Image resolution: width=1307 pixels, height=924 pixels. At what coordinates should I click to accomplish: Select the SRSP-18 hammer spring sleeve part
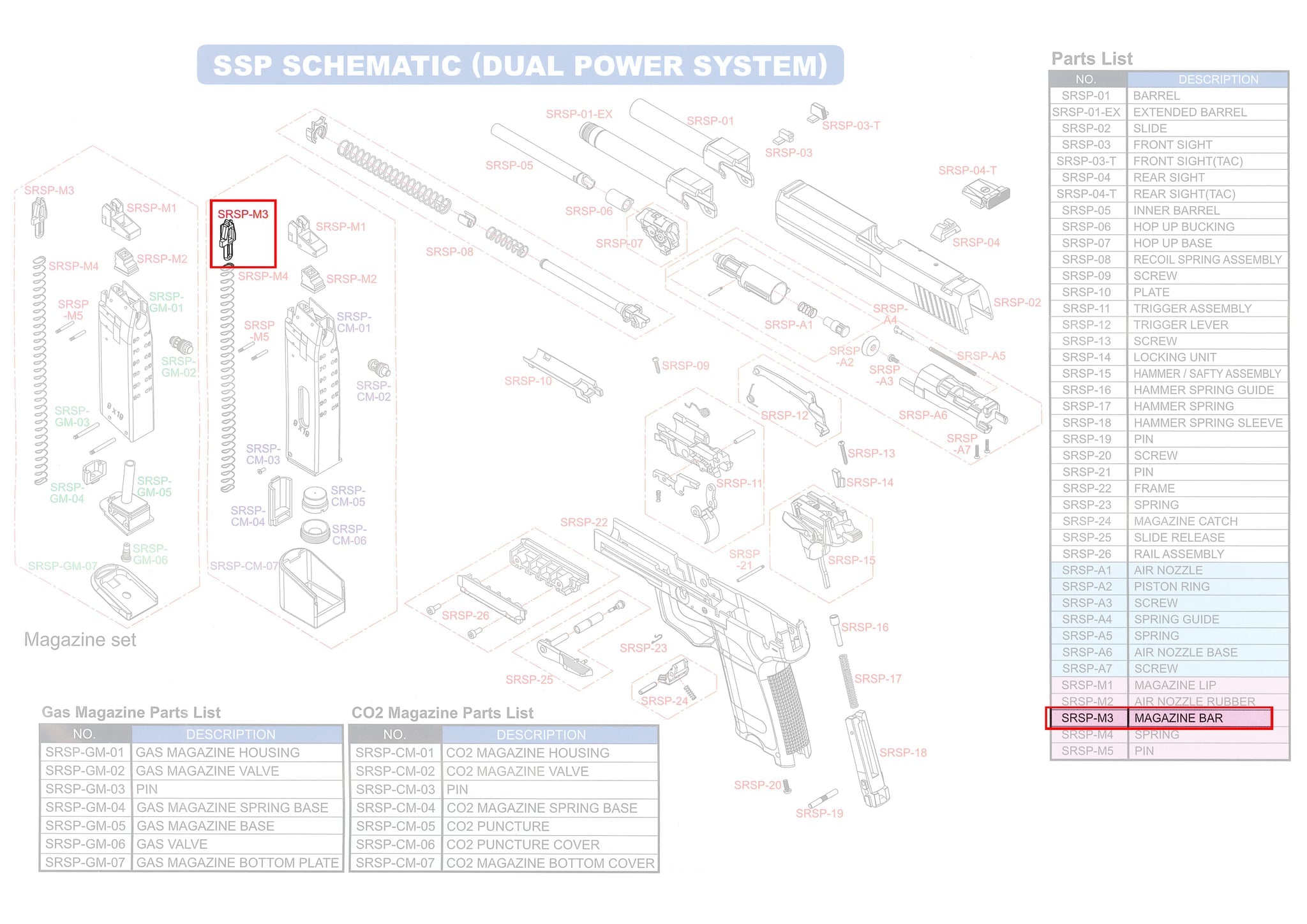point(867,758)
